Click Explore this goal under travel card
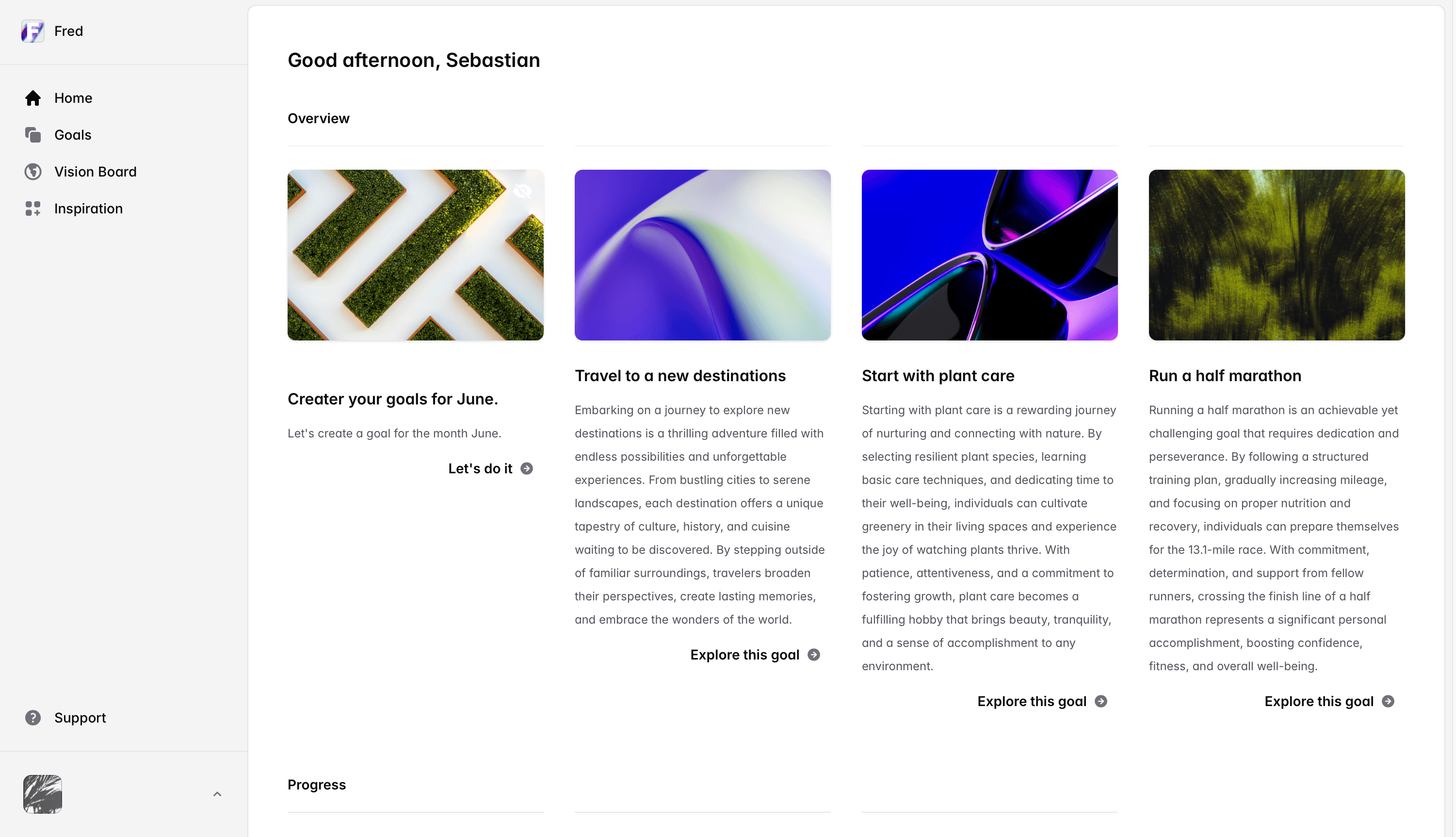The height and width of the screenshot is (837, 1456). [745, 655]
